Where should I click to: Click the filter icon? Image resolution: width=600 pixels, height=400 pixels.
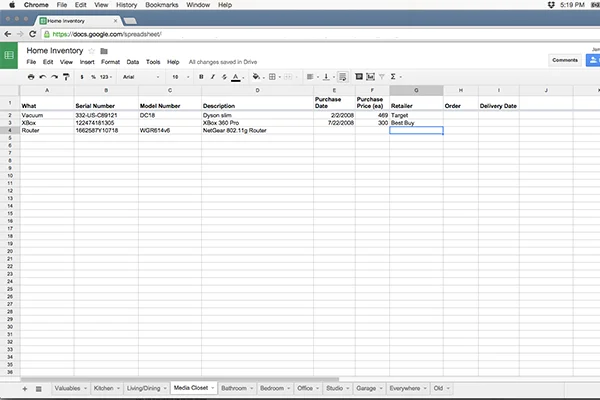[382, 77]
